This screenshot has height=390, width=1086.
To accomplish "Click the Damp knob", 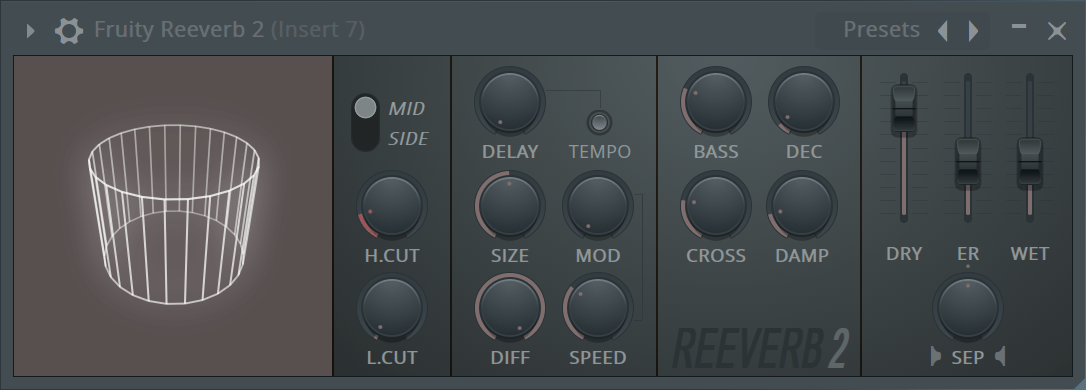I will [x=802, y=206].
